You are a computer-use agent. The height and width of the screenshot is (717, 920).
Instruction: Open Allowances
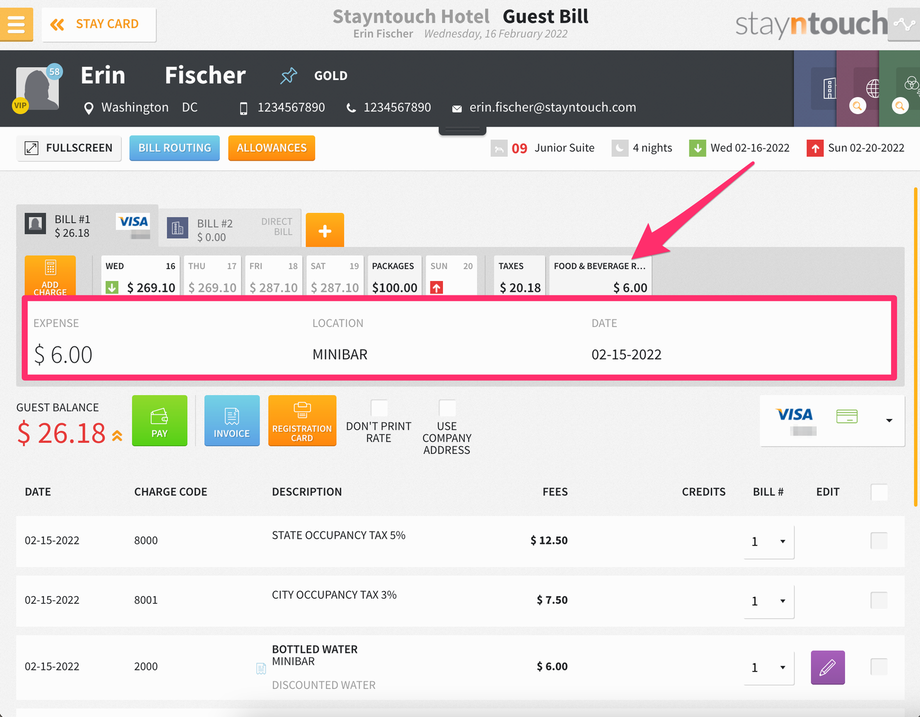click(x=272, y=148)
